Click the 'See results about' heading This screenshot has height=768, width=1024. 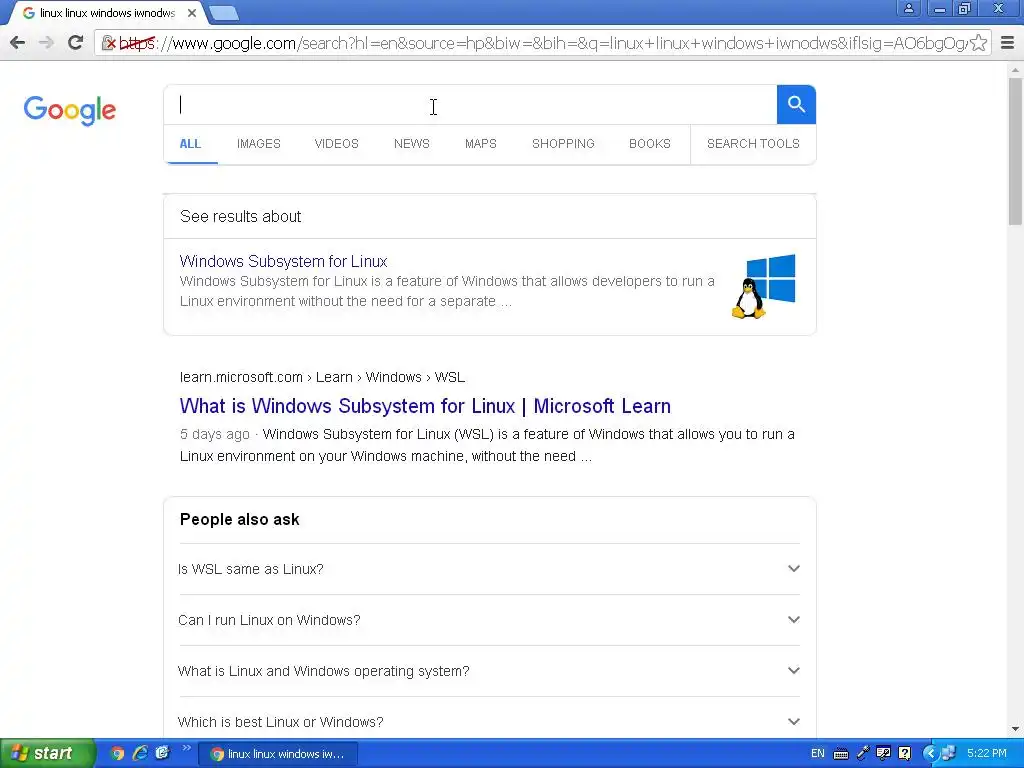(240, 217)
